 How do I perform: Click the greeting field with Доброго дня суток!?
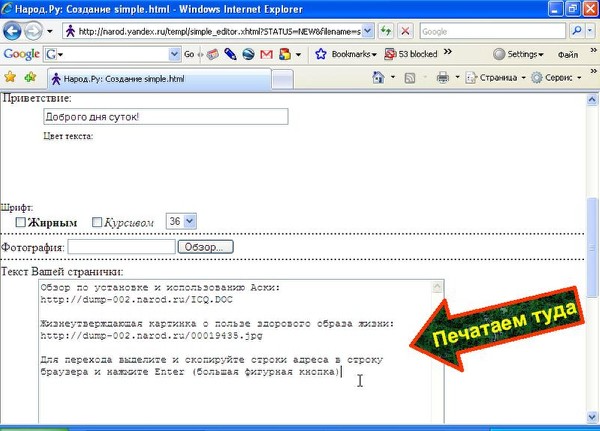point(166,116)
